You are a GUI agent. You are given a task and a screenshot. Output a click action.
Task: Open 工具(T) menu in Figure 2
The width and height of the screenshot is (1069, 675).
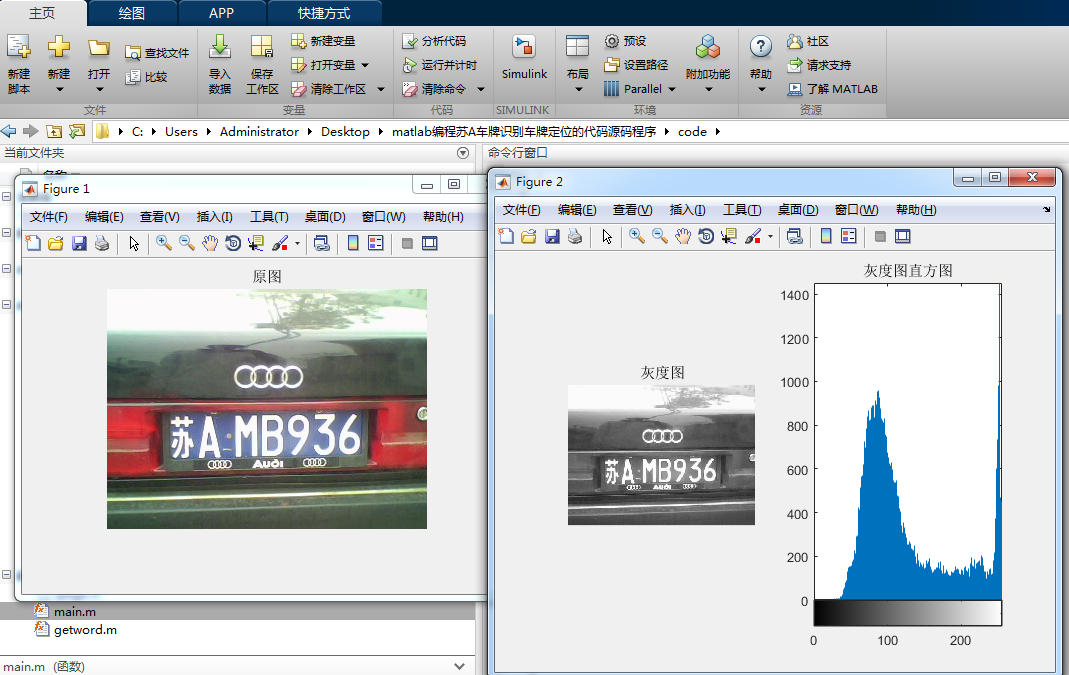(x=742, y=210)
